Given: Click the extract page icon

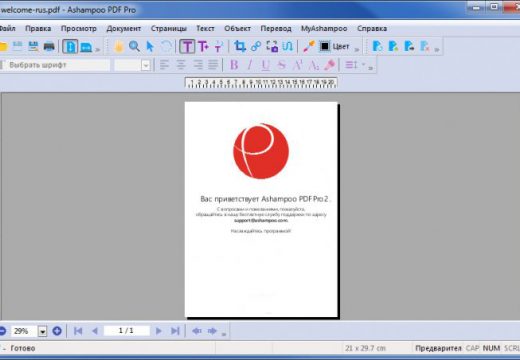Looking at the screenshot, I should pyautogui.click(x=409, y=46).
